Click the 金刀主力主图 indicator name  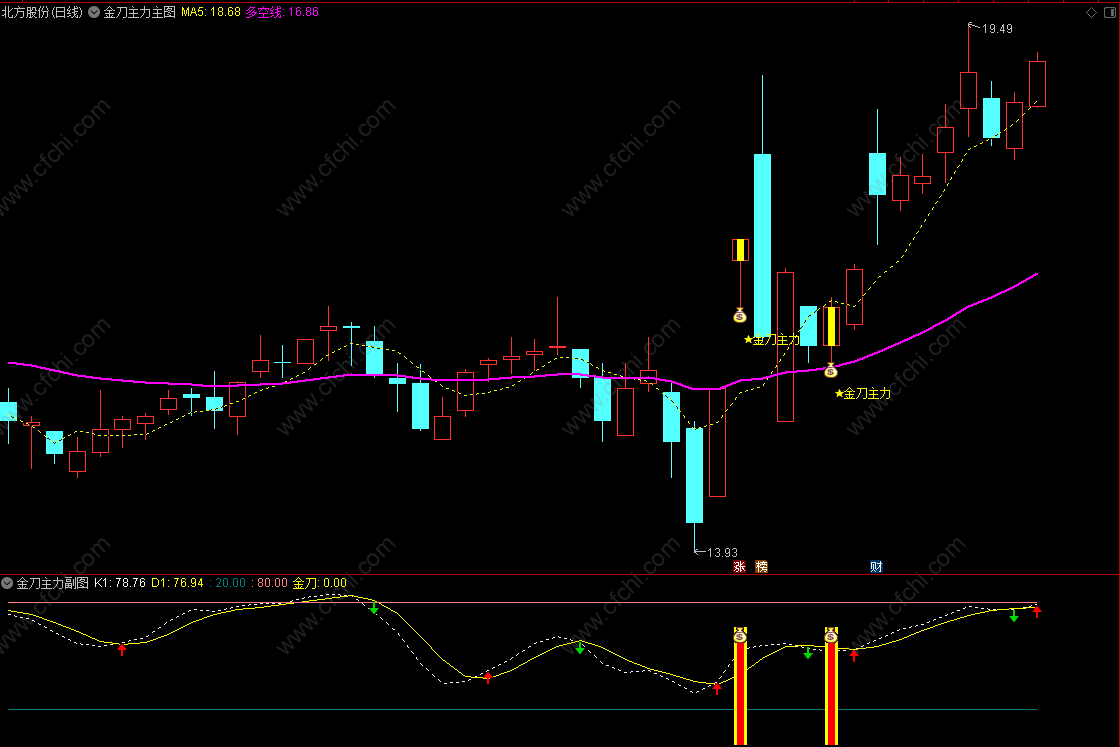point(139,12)
